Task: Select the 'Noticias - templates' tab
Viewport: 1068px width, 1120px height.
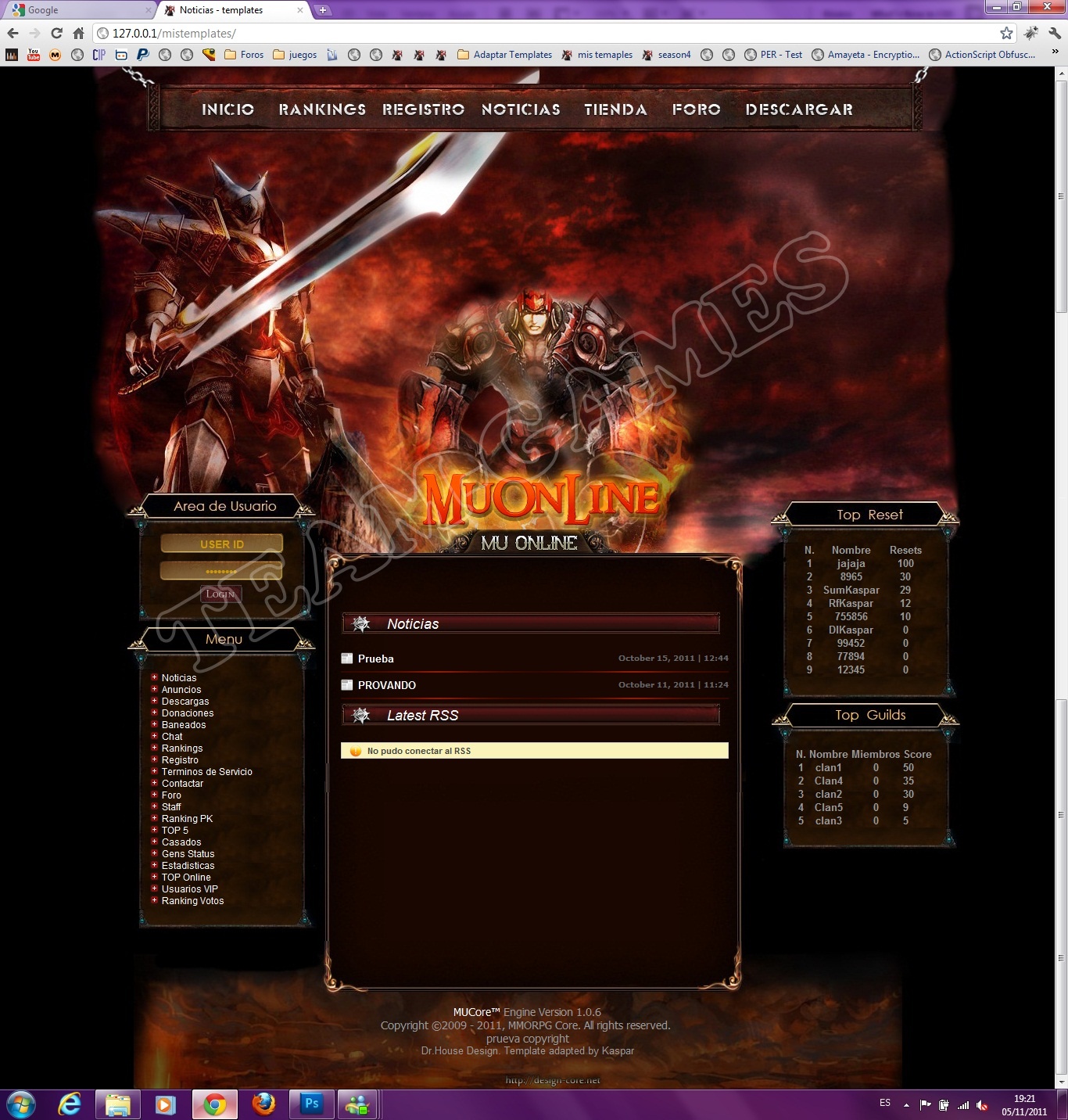Action: 231,10
